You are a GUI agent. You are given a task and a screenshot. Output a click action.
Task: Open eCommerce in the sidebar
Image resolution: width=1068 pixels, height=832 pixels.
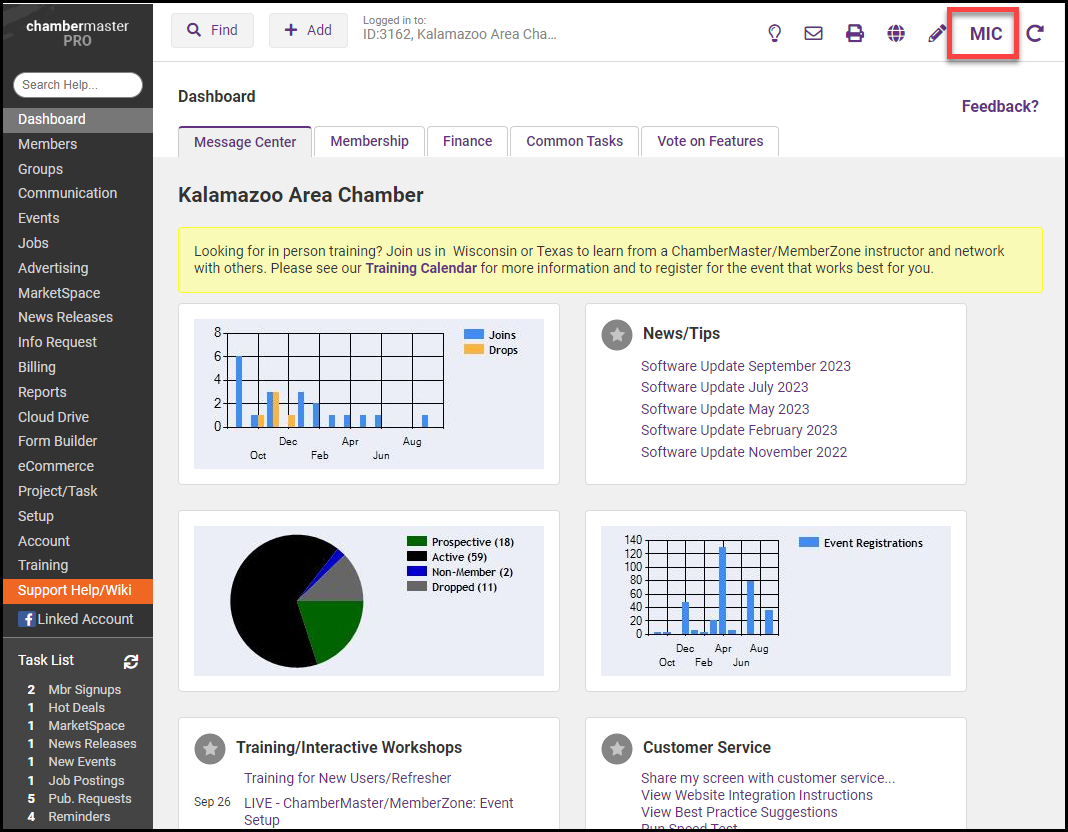[56, 466]
